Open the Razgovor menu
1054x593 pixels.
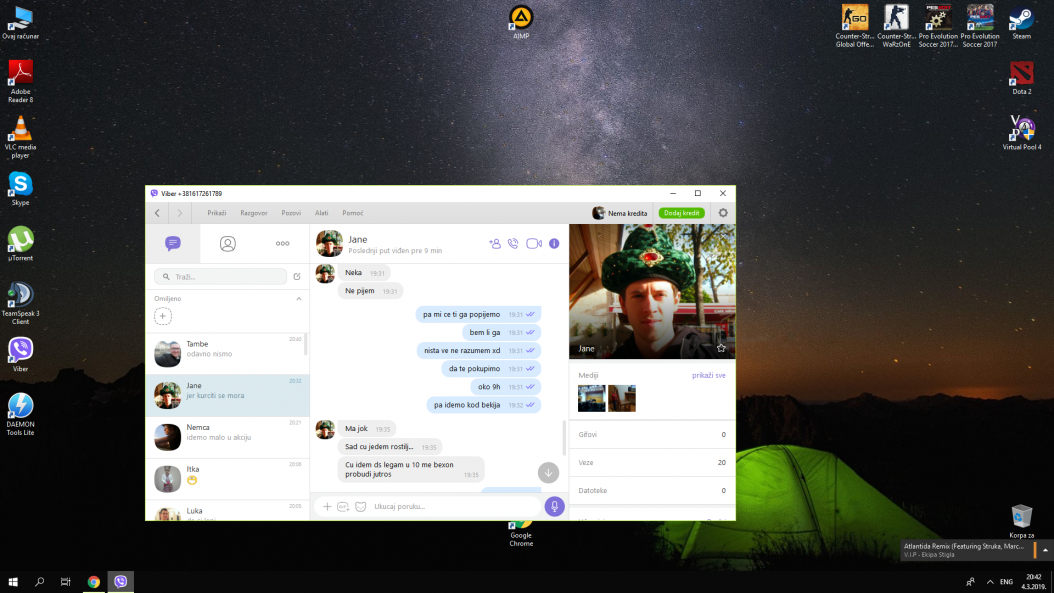tap(253, 213)
